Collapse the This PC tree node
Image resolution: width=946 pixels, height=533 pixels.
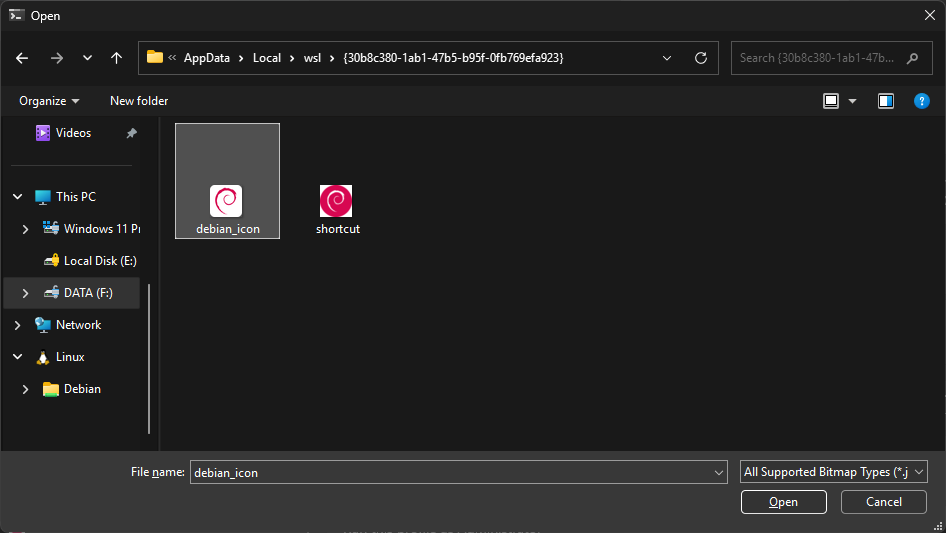(18, 197)
